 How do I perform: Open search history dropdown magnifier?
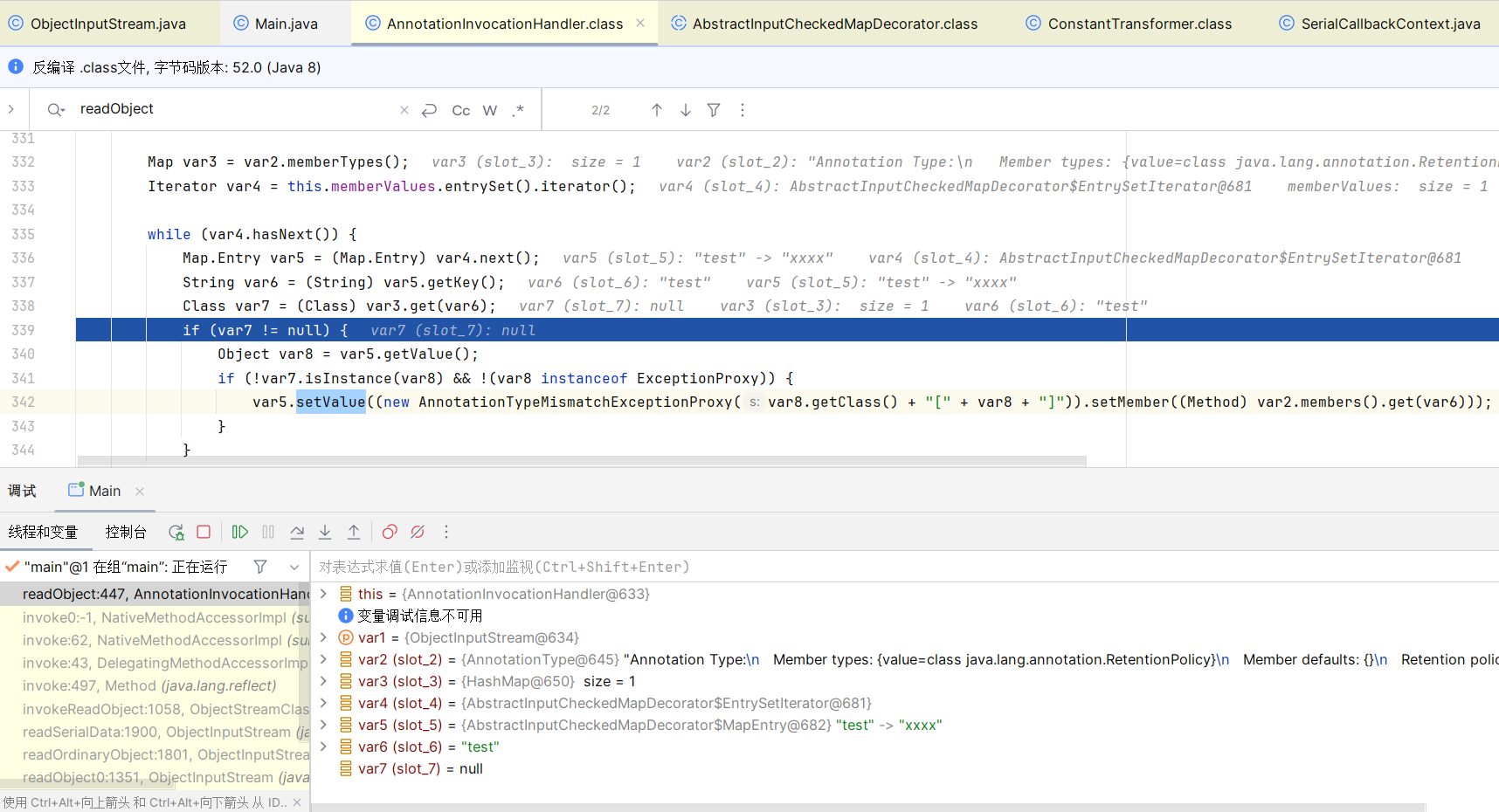[56, 110]
